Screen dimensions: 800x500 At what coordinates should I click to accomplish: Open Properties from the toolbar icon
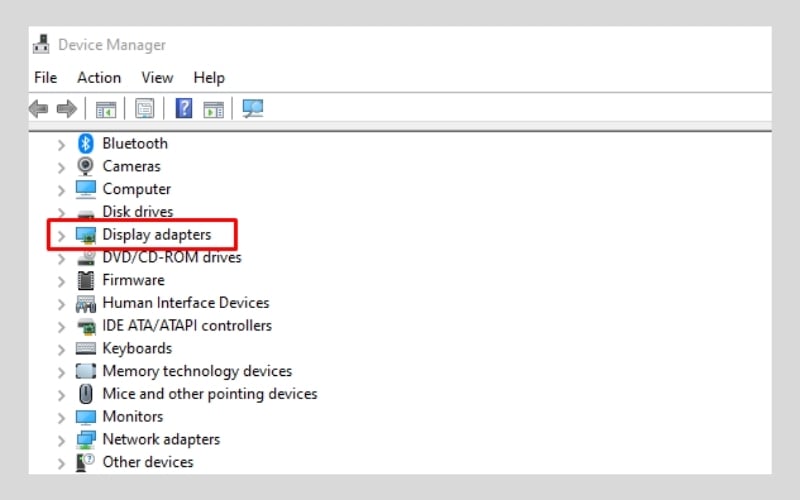[x=145, y=108]
